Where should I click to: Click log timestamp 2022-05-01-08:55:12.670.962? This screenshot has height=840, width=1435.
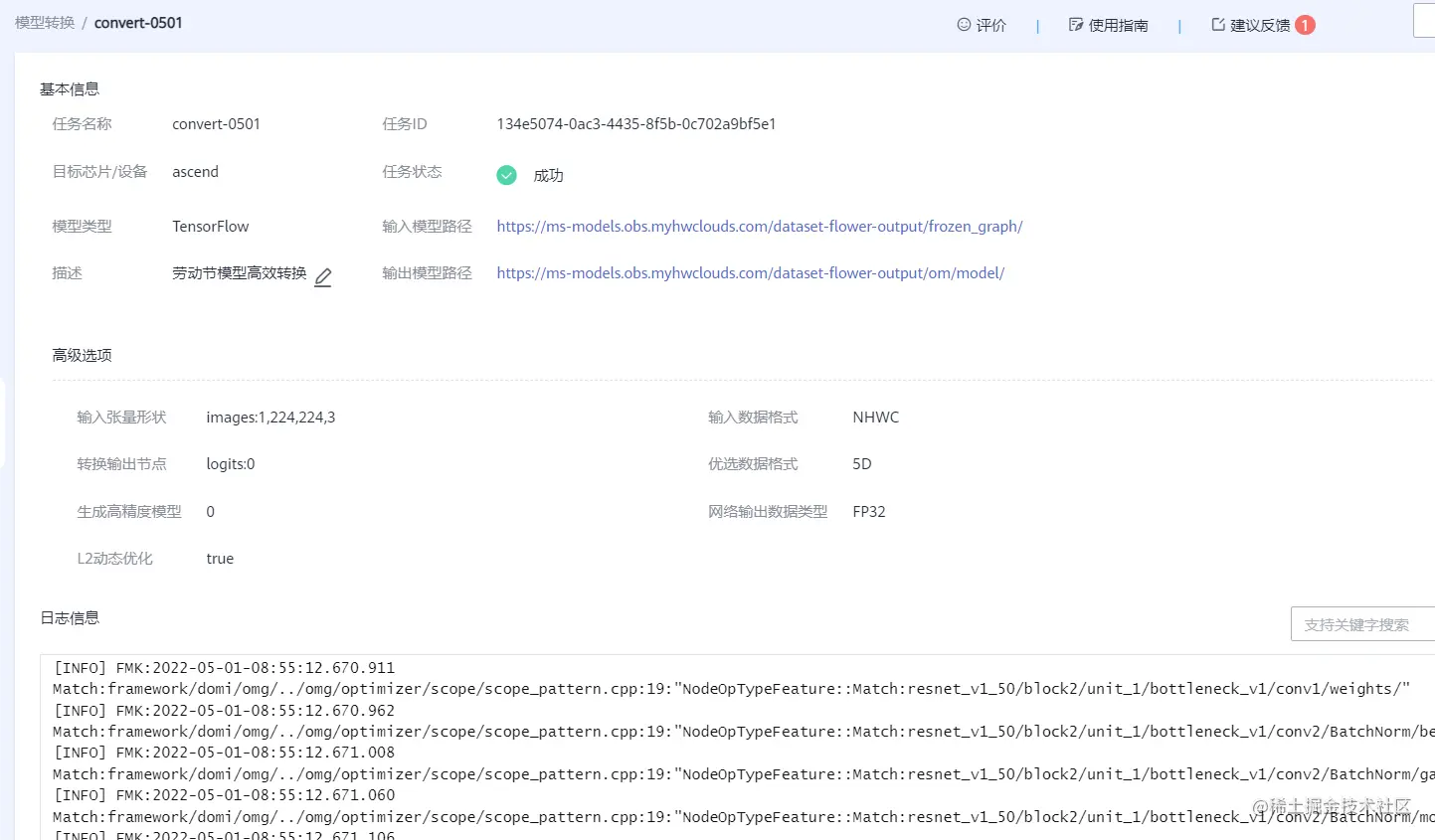pyautogui.click(x=273, y=711)
